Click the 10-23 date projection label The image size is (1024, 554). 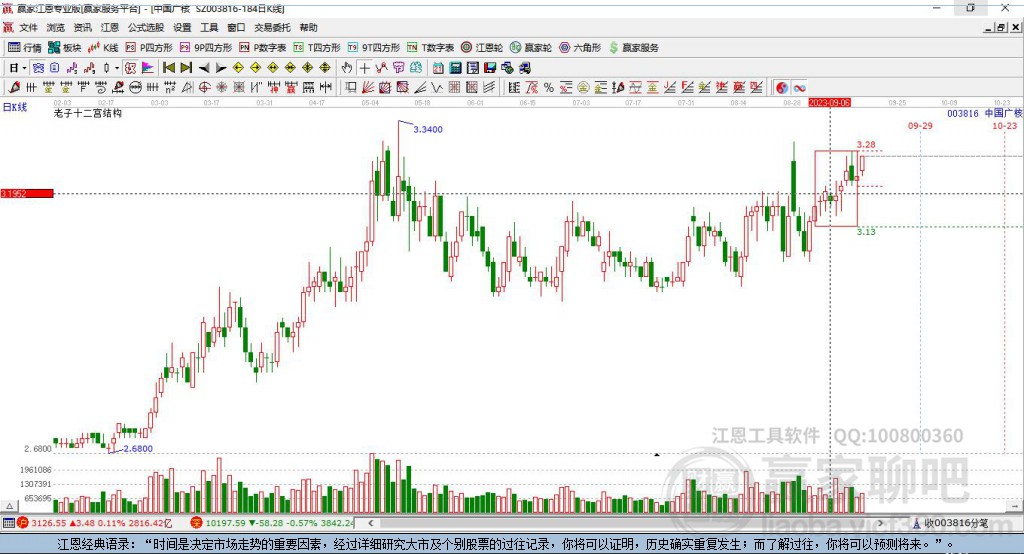tap(1004, 125)
